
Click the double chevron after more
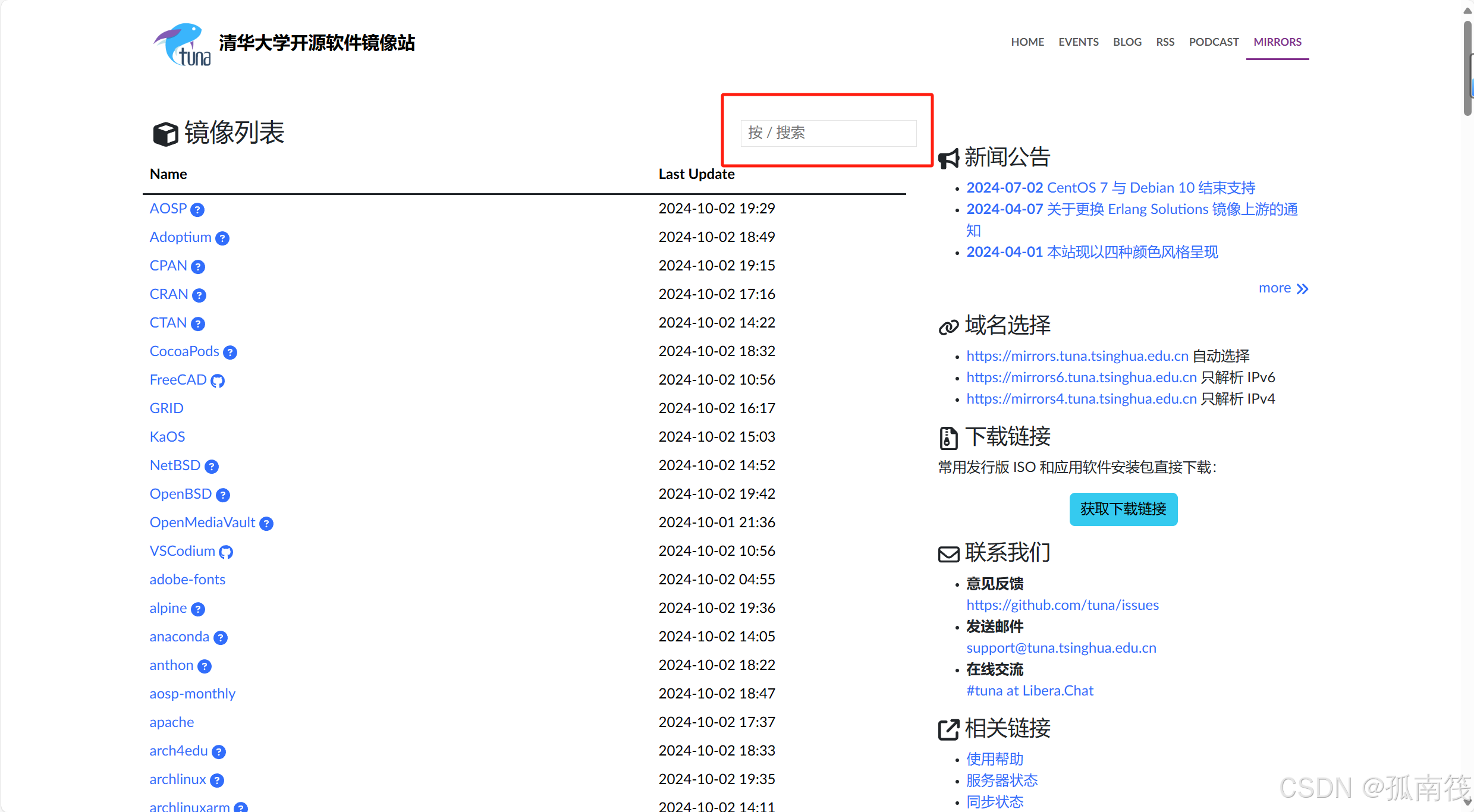click(x=1302, y=289)
